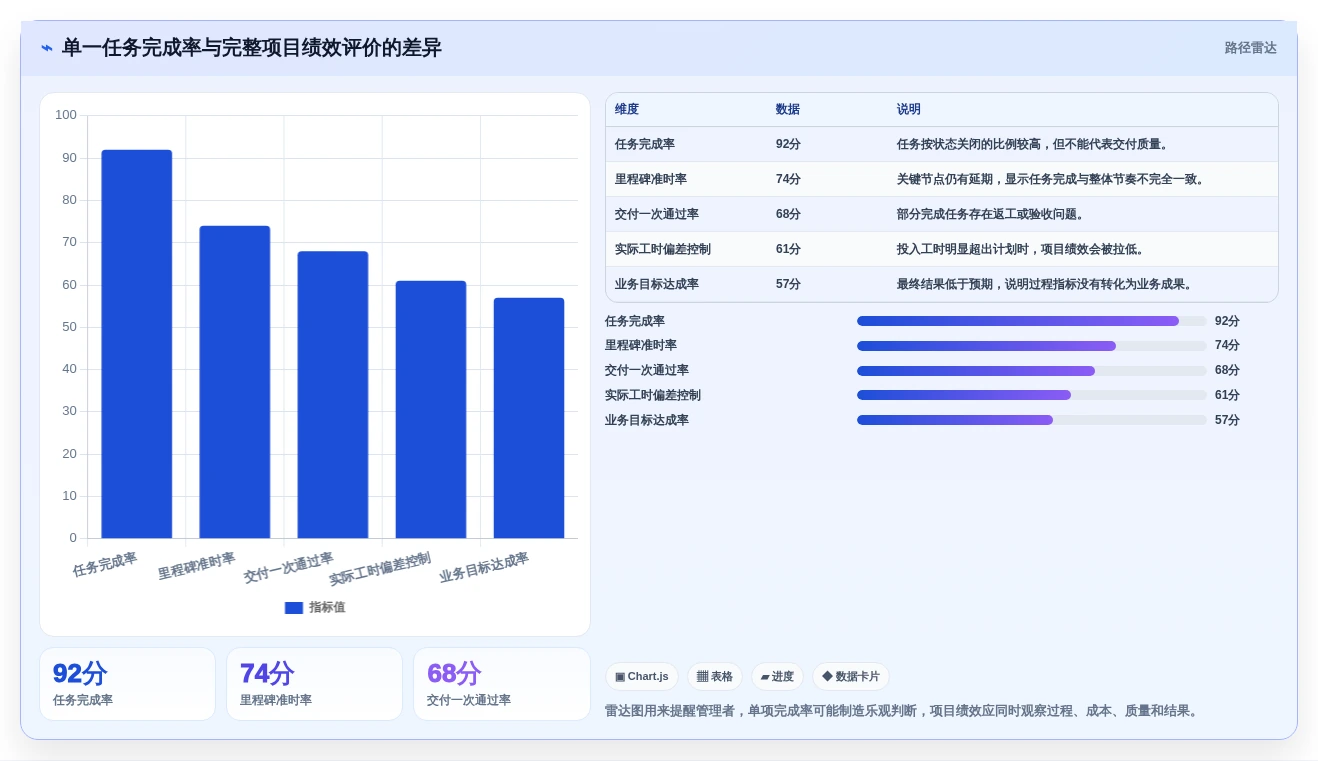1318x761 pixels.
Task: Click the 100 label on the y-axis
Action: (66, 115)
